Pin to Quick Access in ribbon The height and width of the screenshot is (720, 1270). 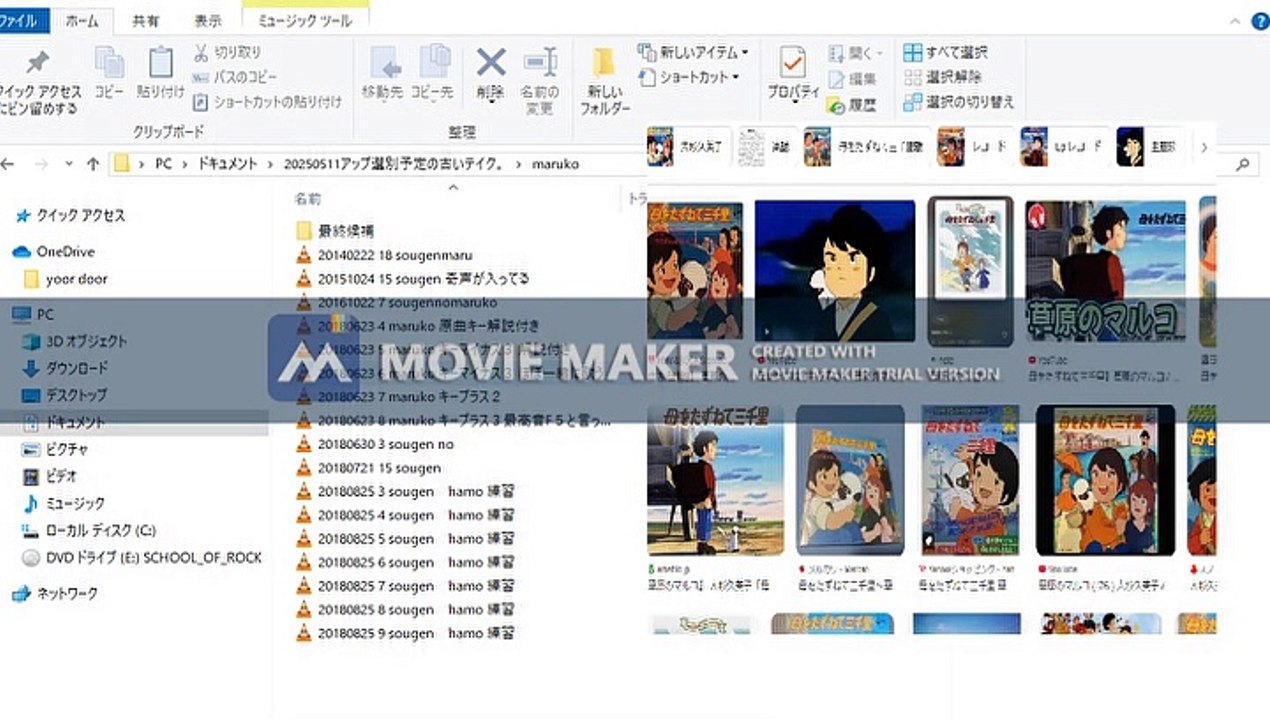point(39,82)
